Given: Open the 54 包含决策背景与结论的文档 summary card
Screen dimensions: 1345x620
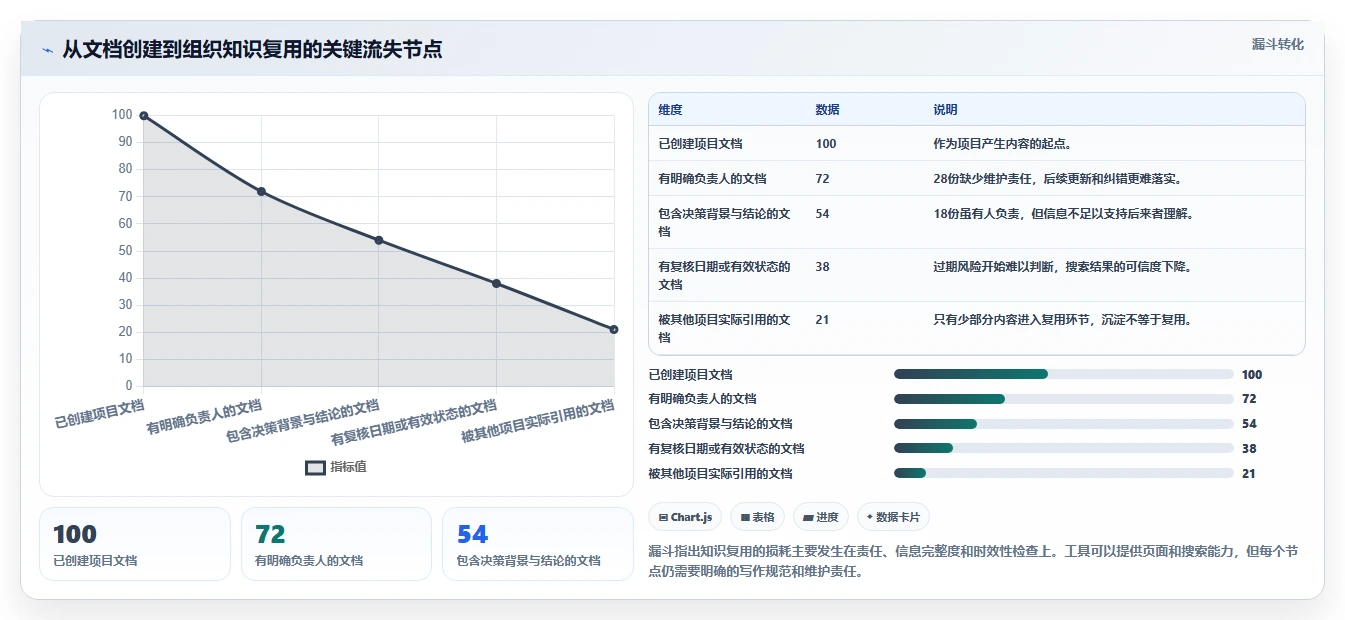Looking at the screenshot, I should [538, 544].
